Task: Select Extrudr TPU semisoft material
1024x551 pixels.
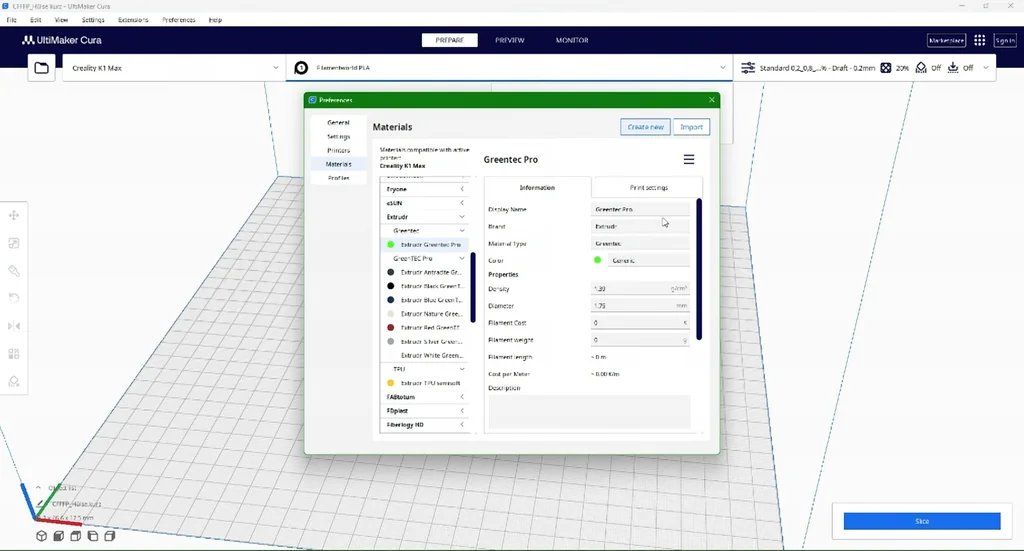Action: click(424, 383)
